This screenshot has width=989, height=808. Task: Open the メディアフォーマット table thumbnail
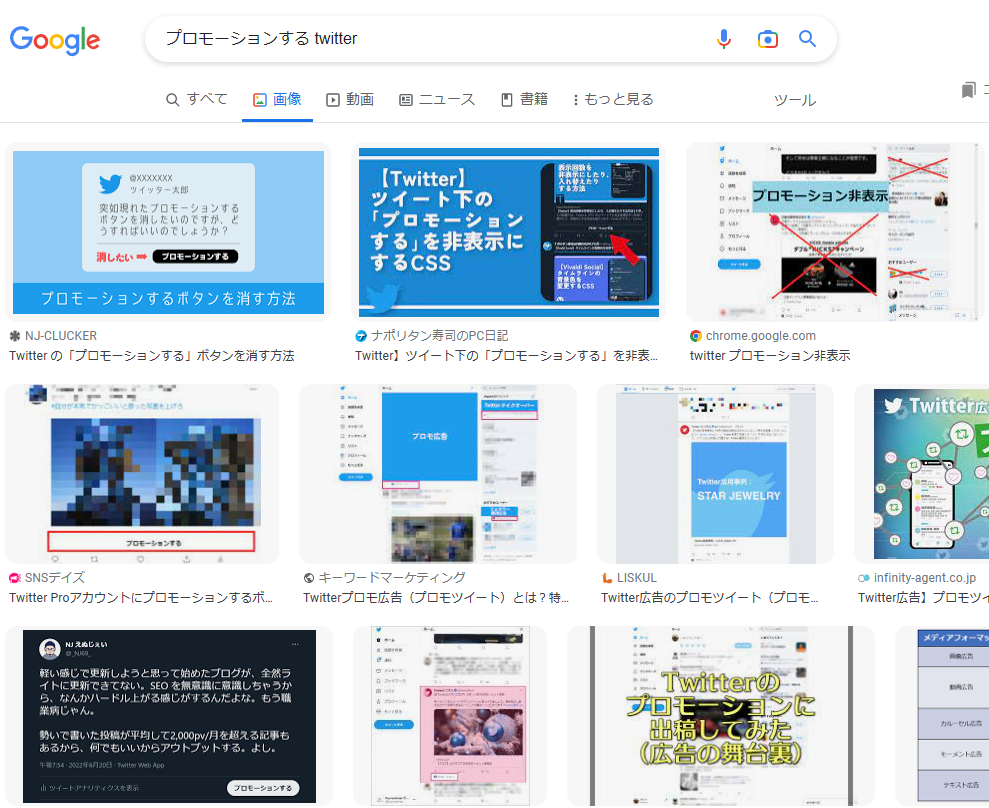942,716
